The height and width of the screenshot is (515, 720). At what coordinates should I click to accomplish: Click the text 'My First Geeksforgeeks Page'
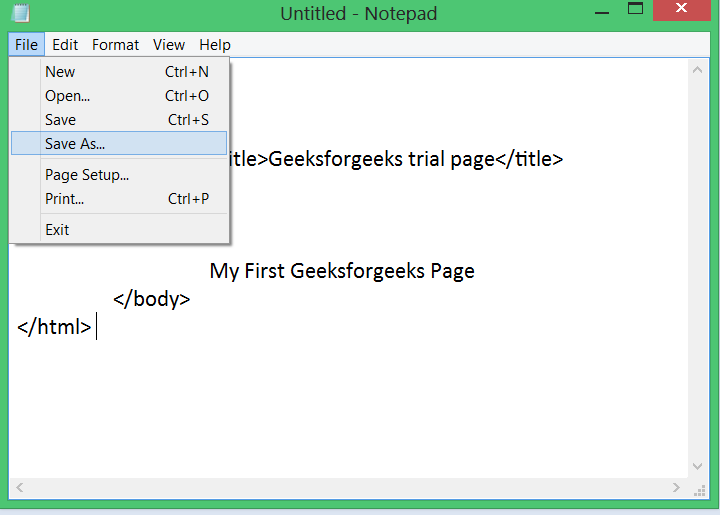342,271
